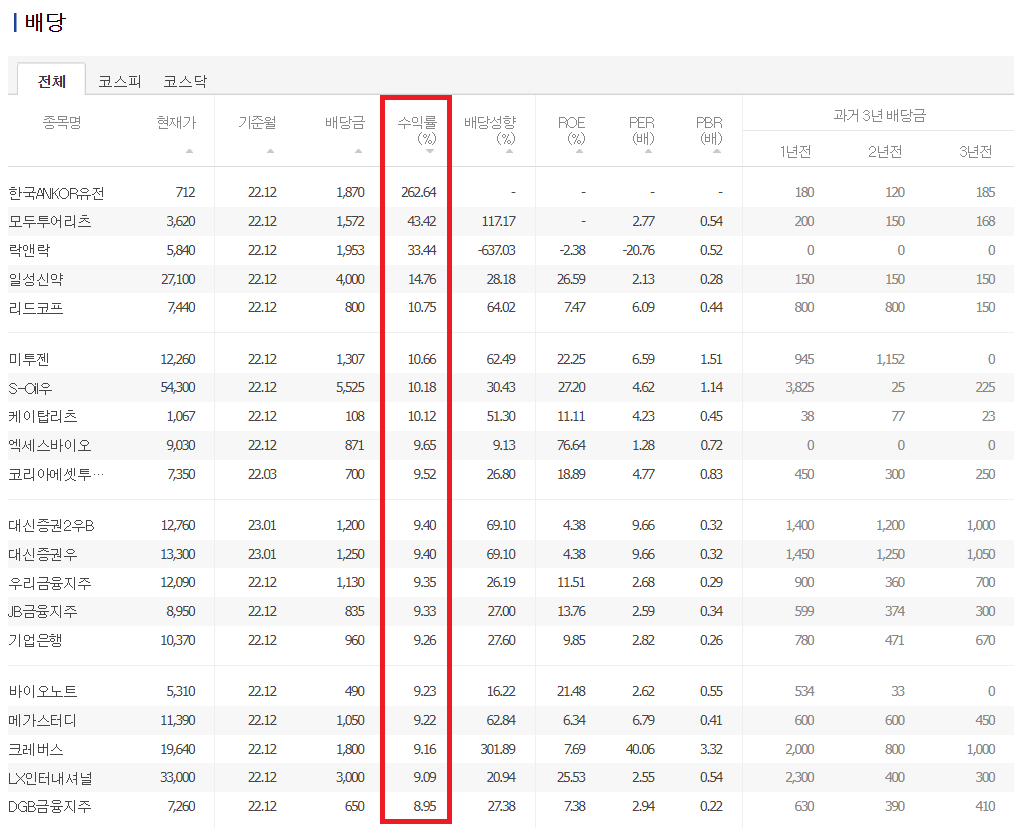The height and width of the screenshot is (828, 1019).
Task: Open stock 일성신약
Action: pos(36,279)
